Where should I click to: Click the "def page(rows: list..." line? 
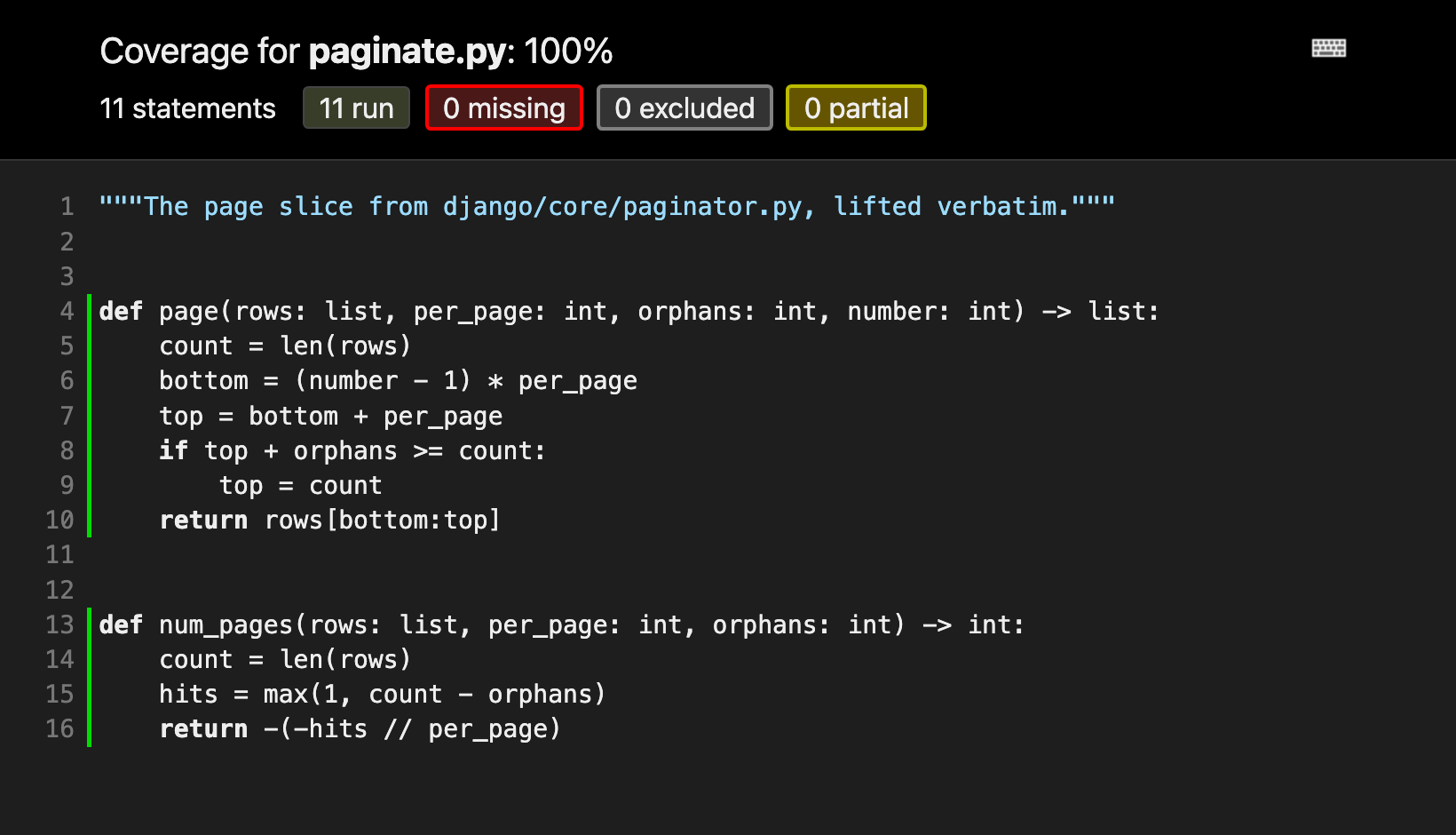pos(629,311)
